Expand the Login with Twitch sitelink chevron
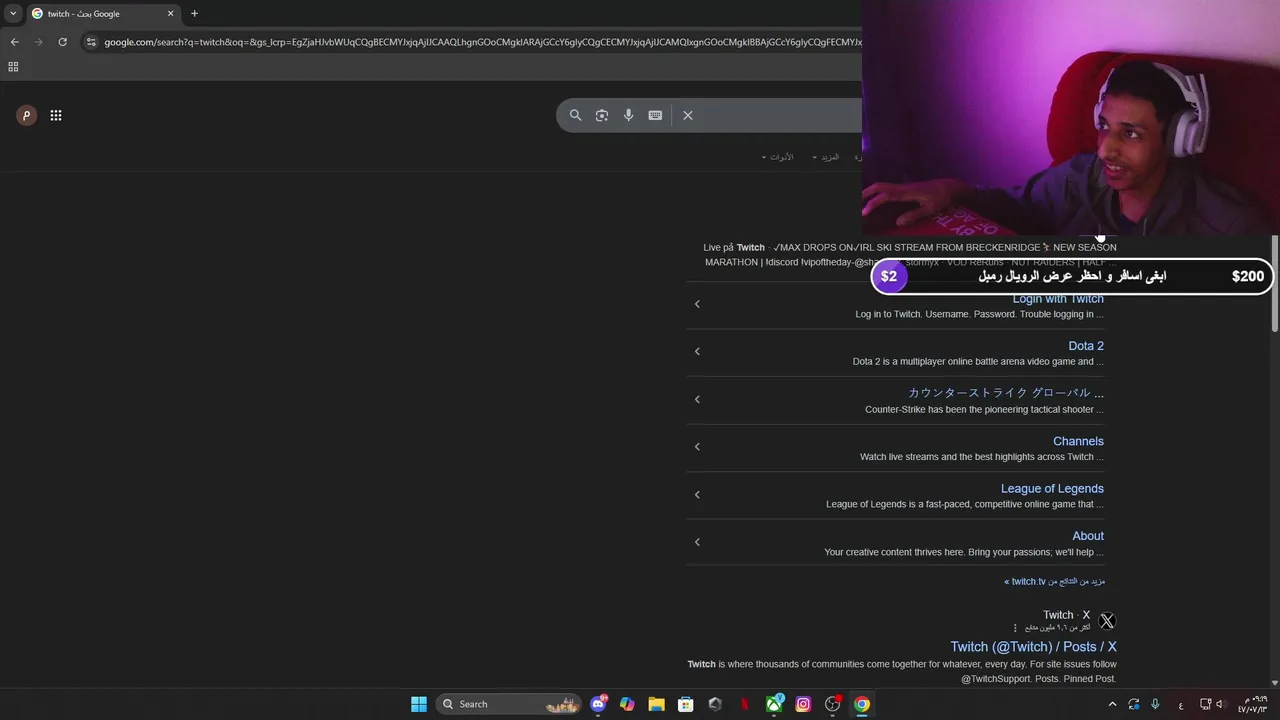The height and width of the screenshot is (720, 1280). 697,304
